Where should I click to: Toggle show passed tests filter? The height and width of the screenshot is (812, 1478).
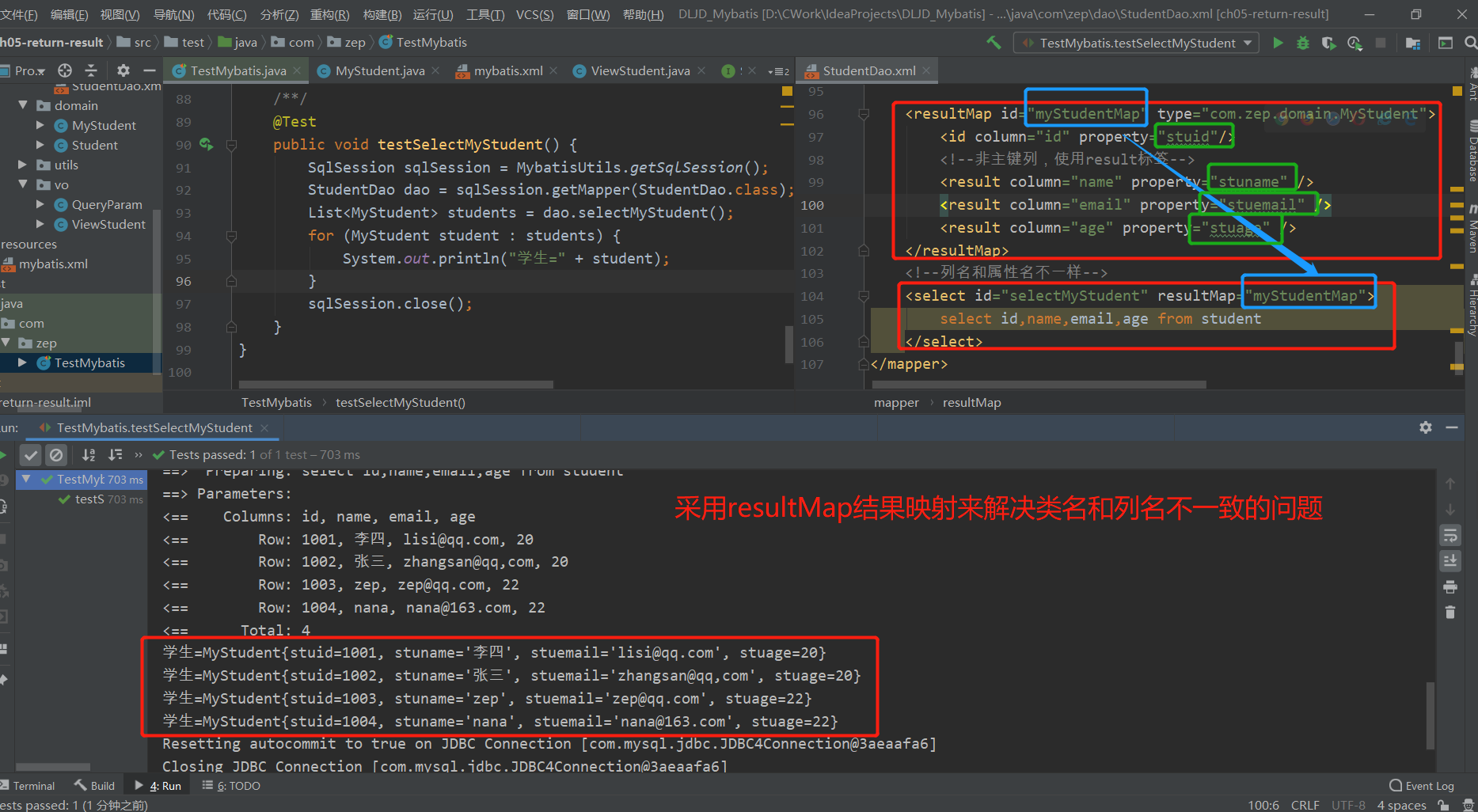pos(30,454)
